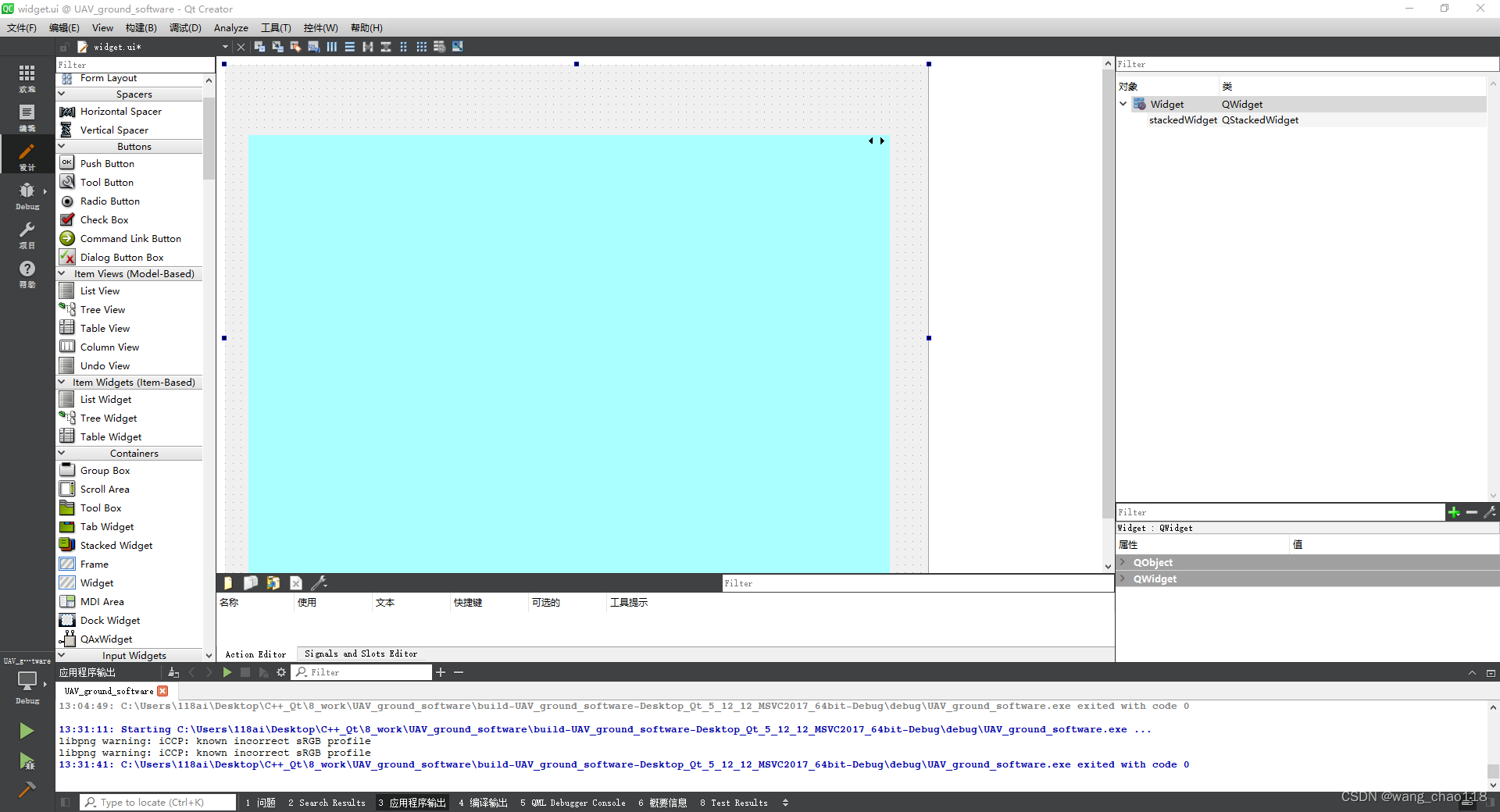Apply horizontal layout from toolbar

click(x=332, y=47)
